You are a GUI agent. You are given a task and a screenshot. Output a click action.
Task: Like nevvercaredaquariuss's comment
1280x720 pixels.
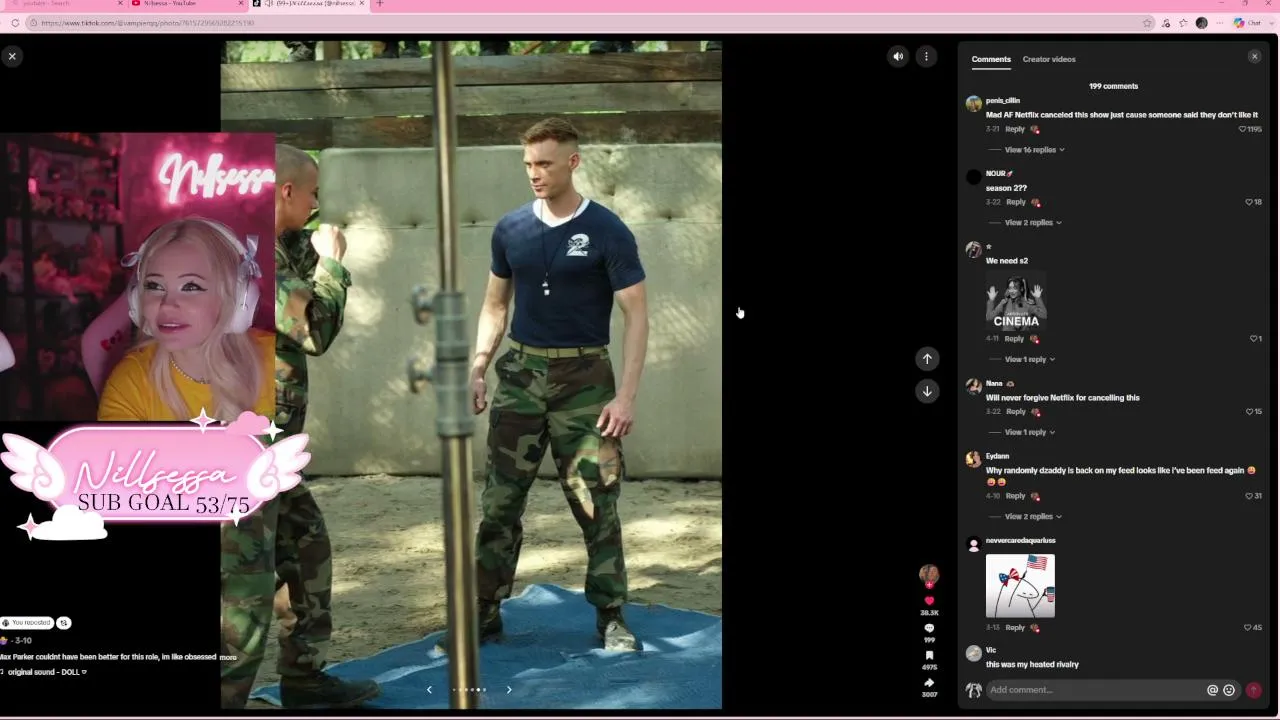tap(1248, 628)
